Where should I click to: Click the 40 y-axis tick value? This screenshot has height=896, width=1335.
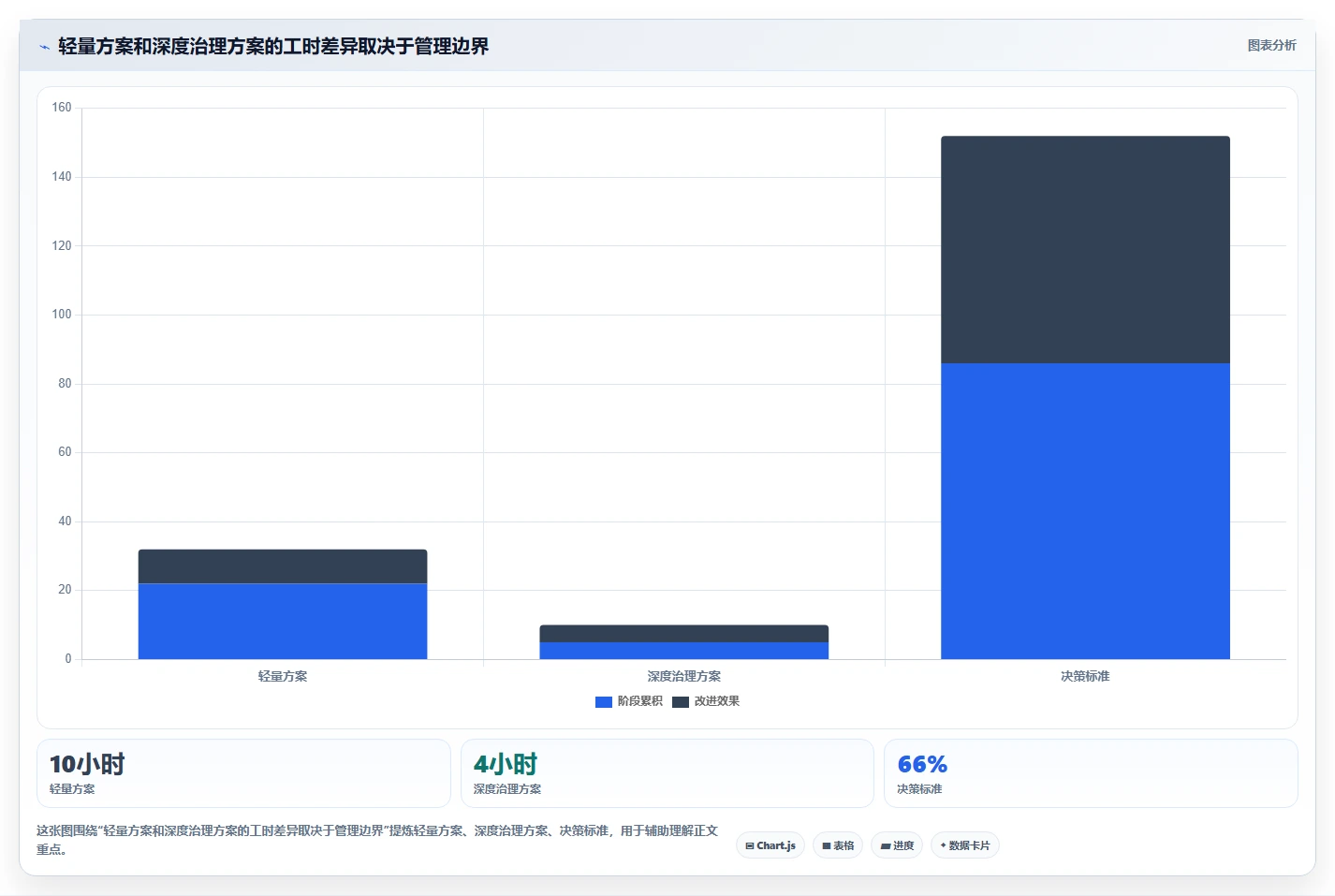(x=65, y=521)
